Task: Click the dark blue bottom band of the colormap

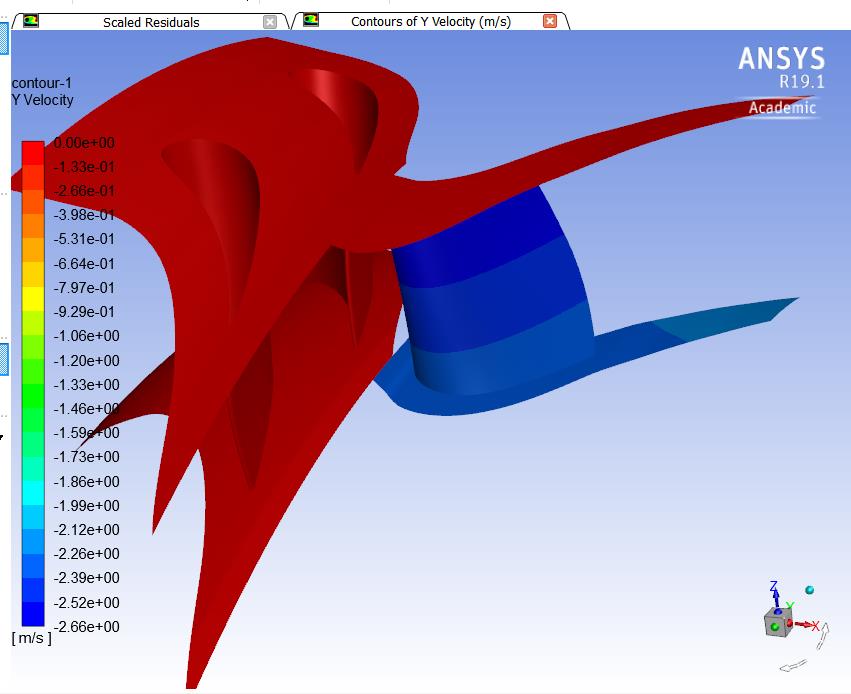Action: (33, 614)
